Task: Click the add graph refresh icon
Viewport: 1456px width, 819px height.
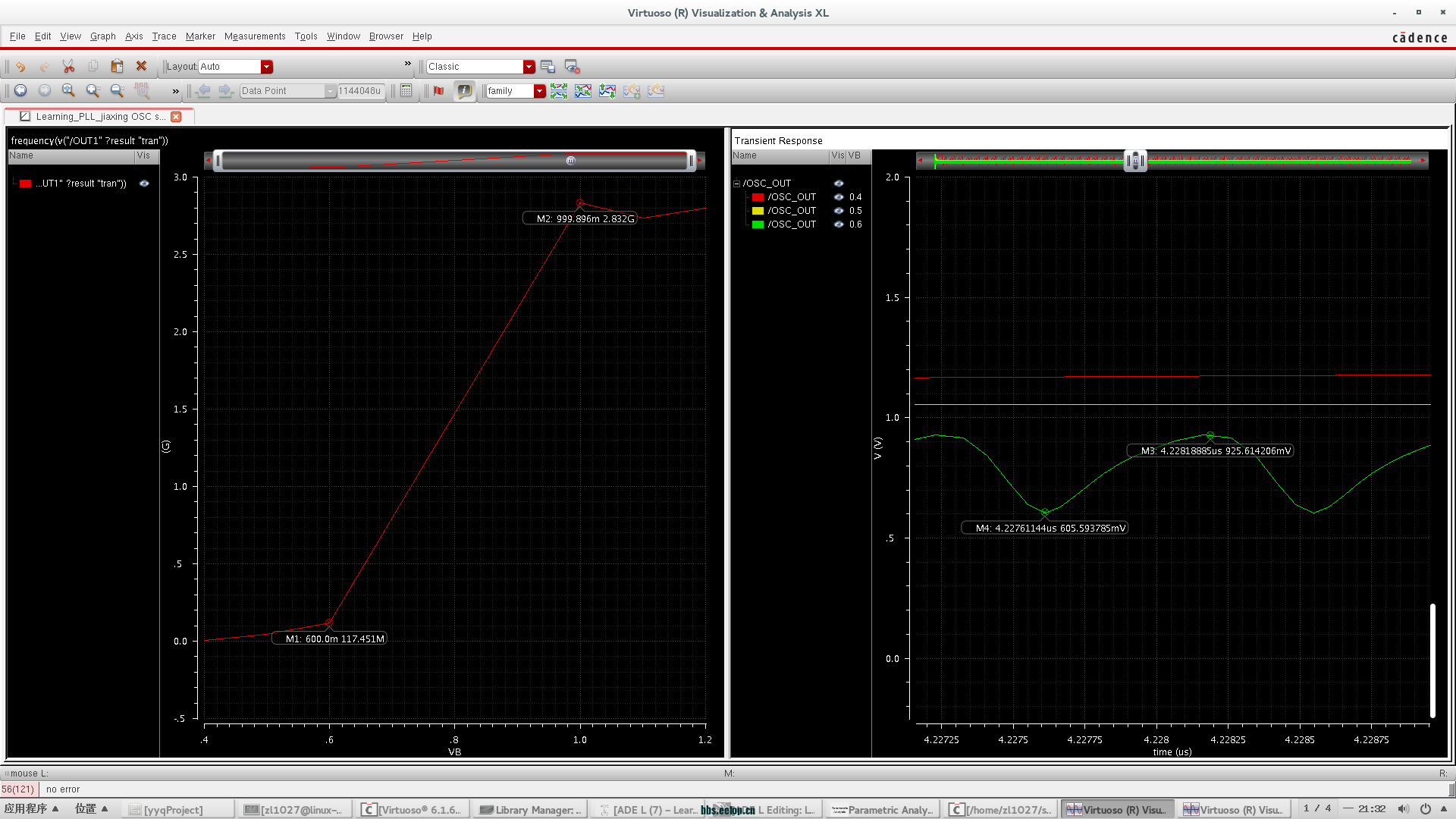Action: [632, 91]
